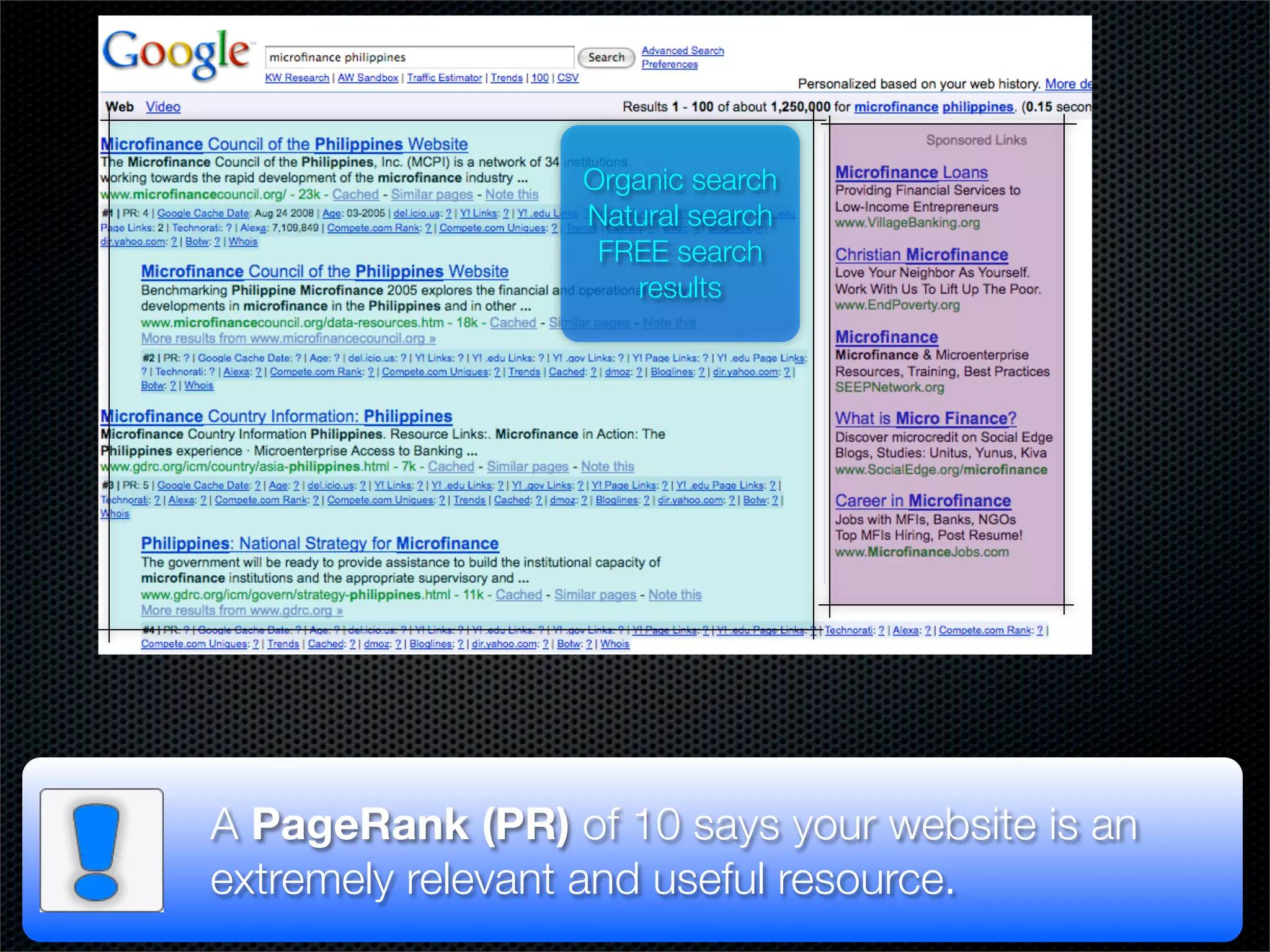Click Google Cache Date link in result #1 stats
This screenshot has width=1270, height=952.
[x=203, y=213]
